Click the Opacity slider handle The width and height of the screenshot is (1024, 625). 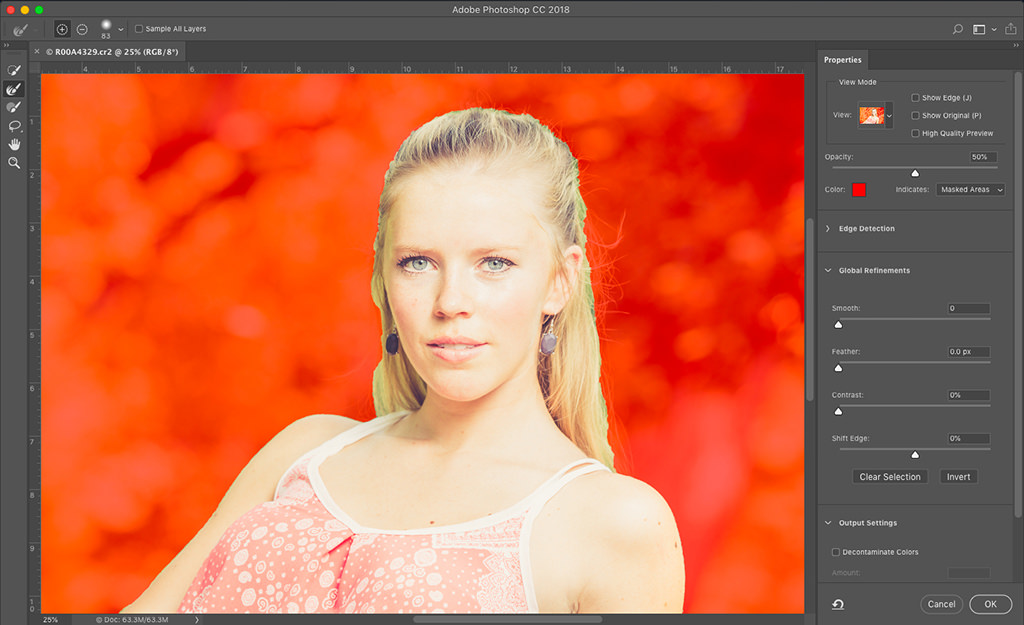[915, 173]
